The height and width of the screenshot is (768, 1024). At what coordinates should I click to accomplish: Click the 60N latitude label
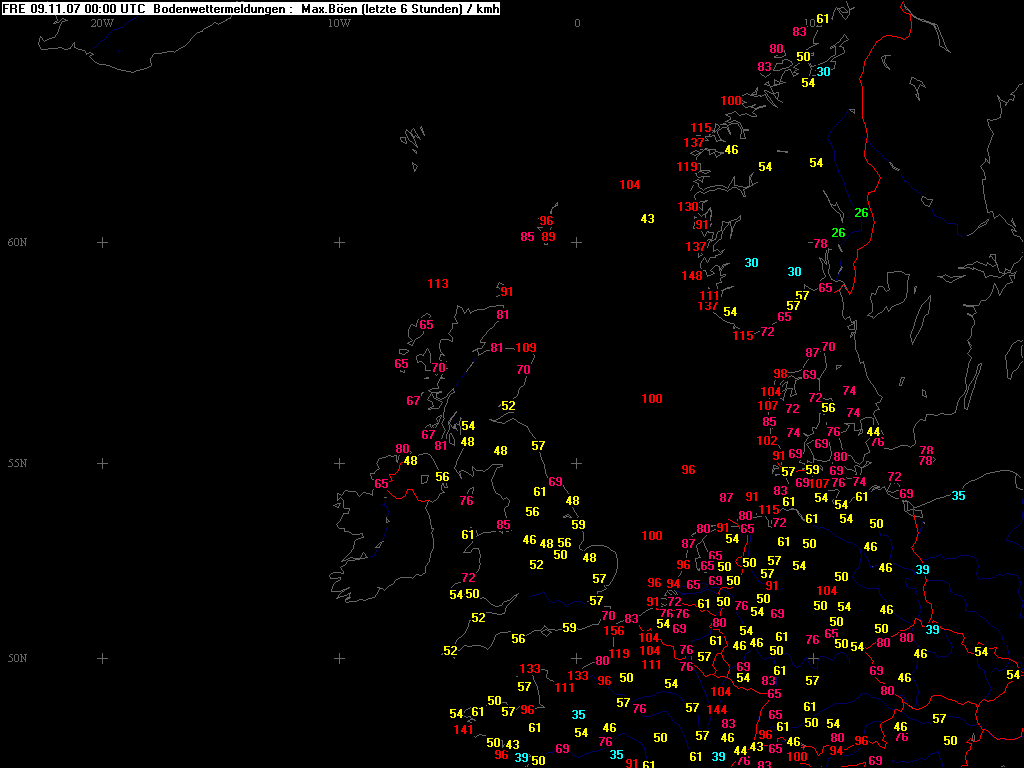17,242
